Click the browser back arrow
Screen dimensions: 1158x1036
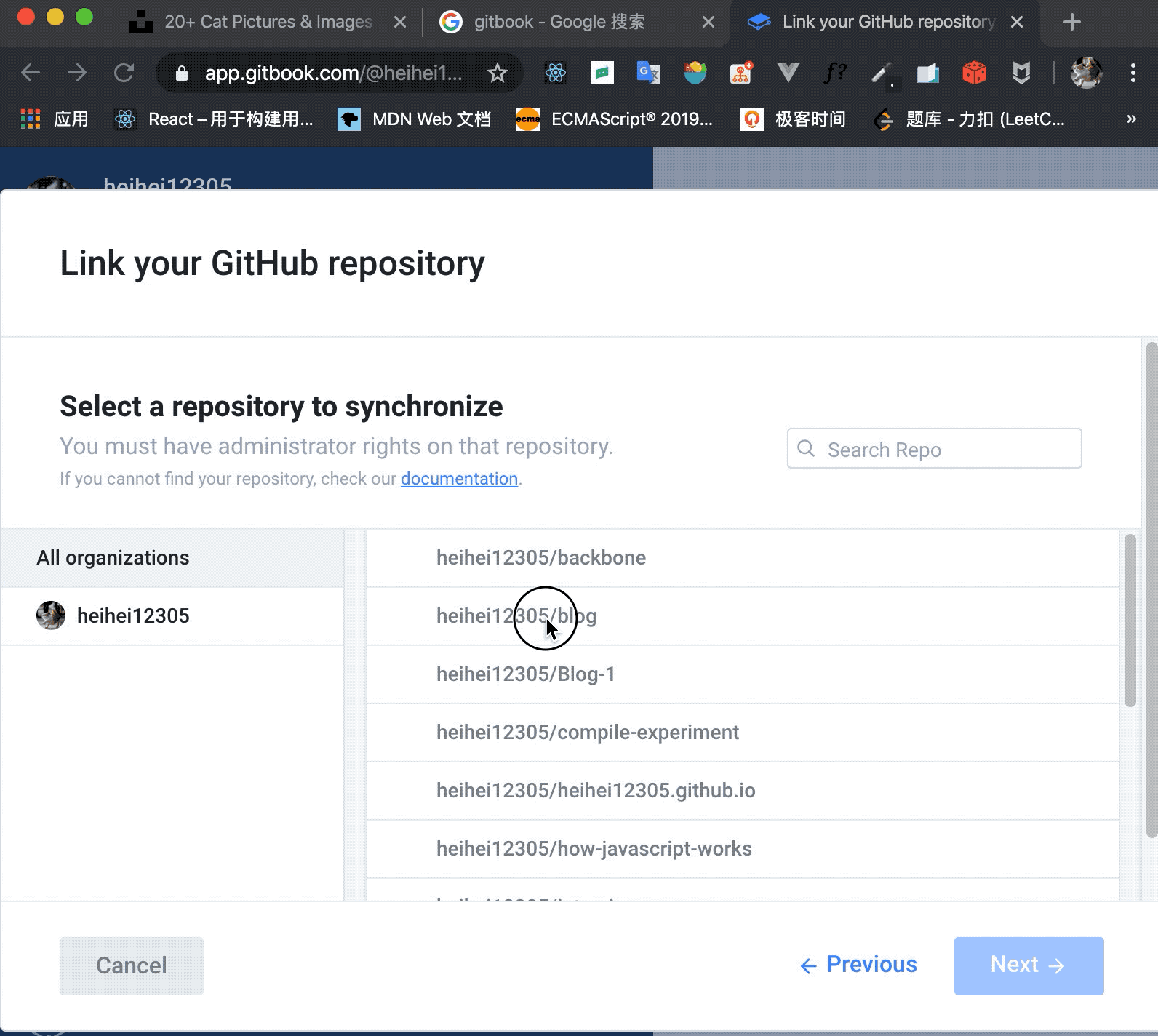click(x=31, y=73)
